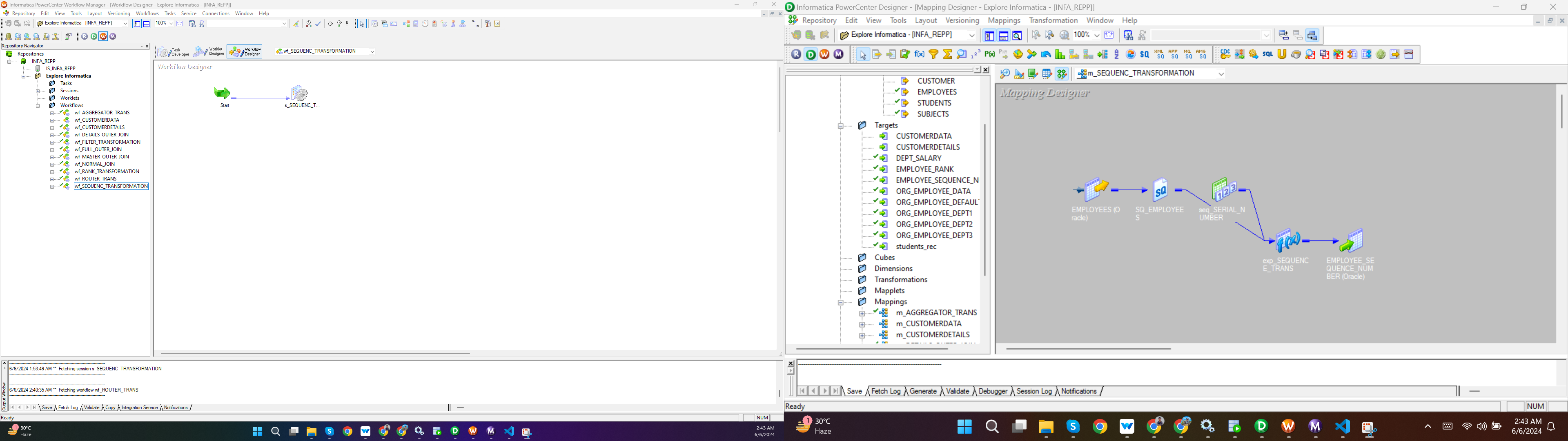The width and height of the screenshot is (1568, 441).
Task: Click the Task Developer tool button
Action: coord(173,52)
